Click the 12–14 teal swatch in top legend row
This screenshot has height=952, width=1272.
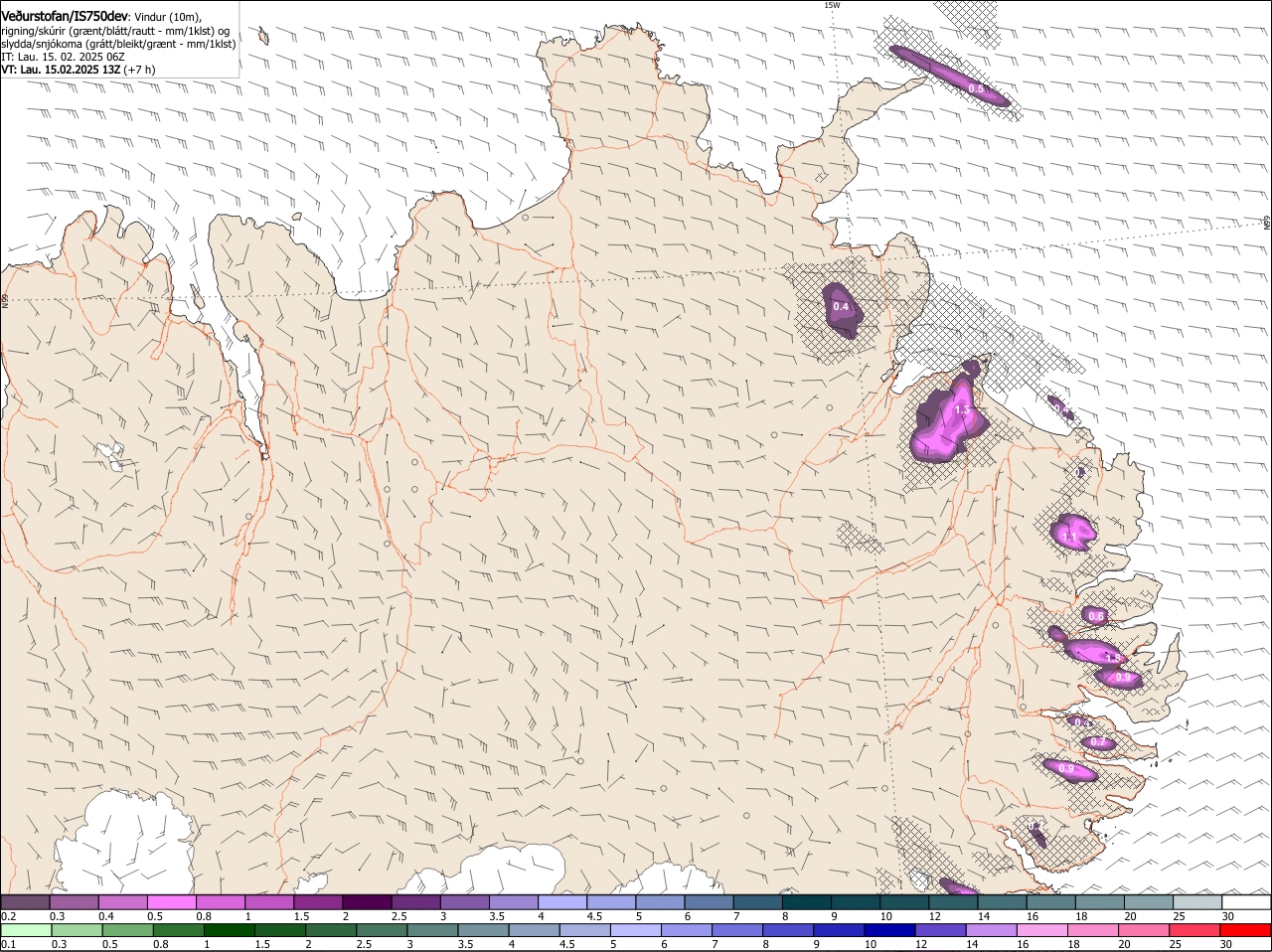click(x=954, y=901)
